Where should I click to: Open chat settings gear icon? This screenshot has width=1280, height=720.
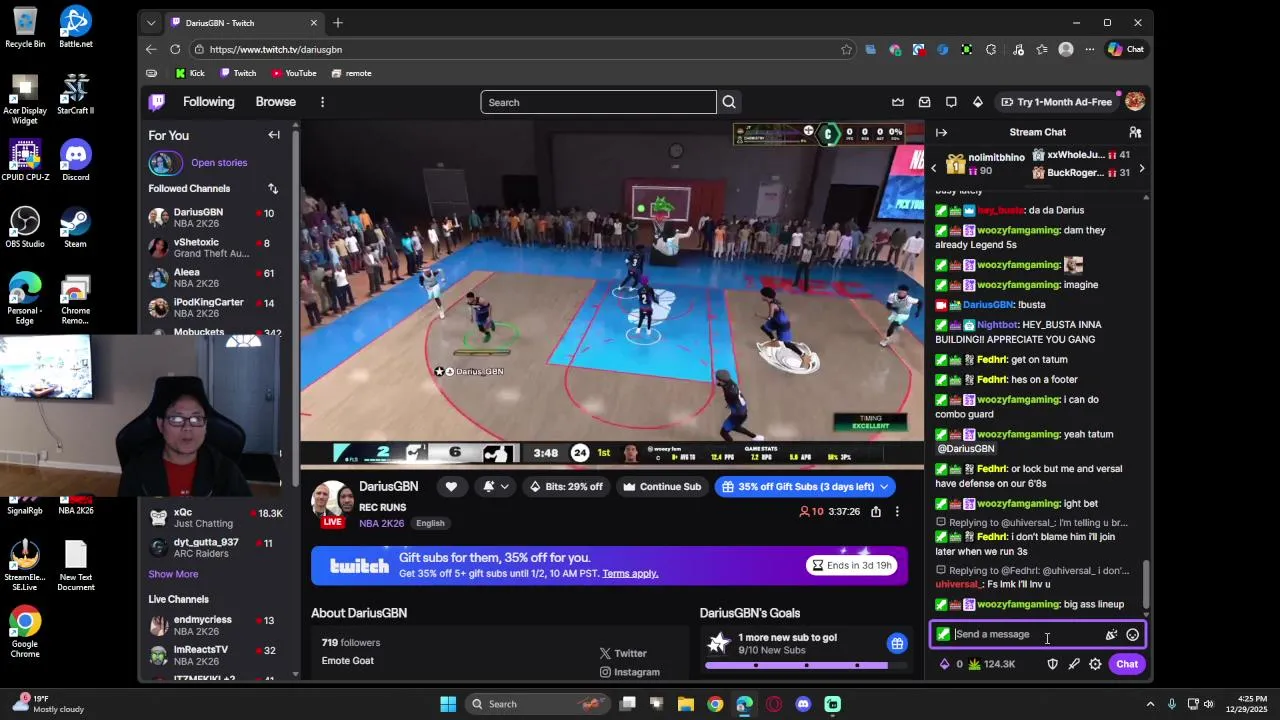coord(1095,664)
